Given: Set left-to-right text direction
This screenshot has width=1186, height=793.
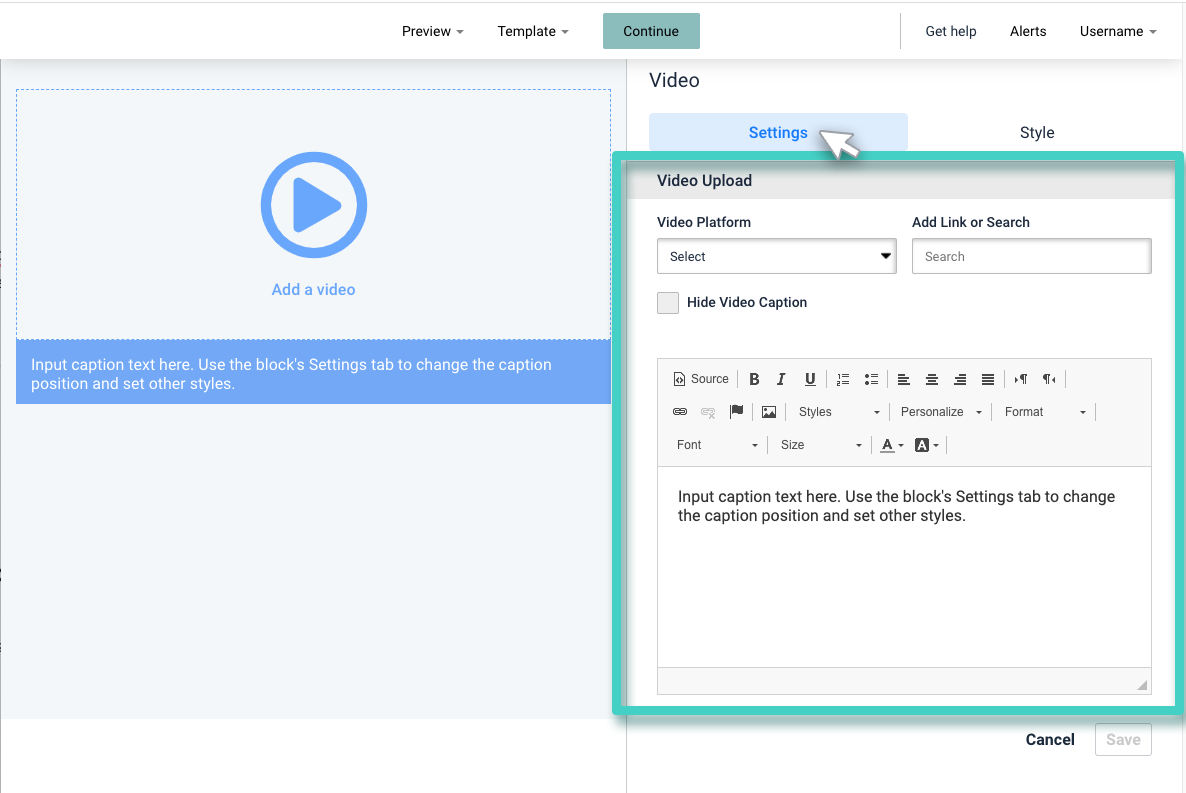Looking at the screenshot, I should pyautogui.click(x=1021, y=379).
